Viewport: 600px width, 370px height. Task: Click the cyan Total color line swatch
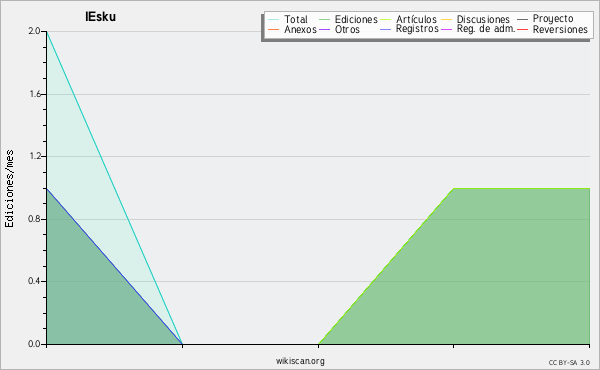[274, 20]
